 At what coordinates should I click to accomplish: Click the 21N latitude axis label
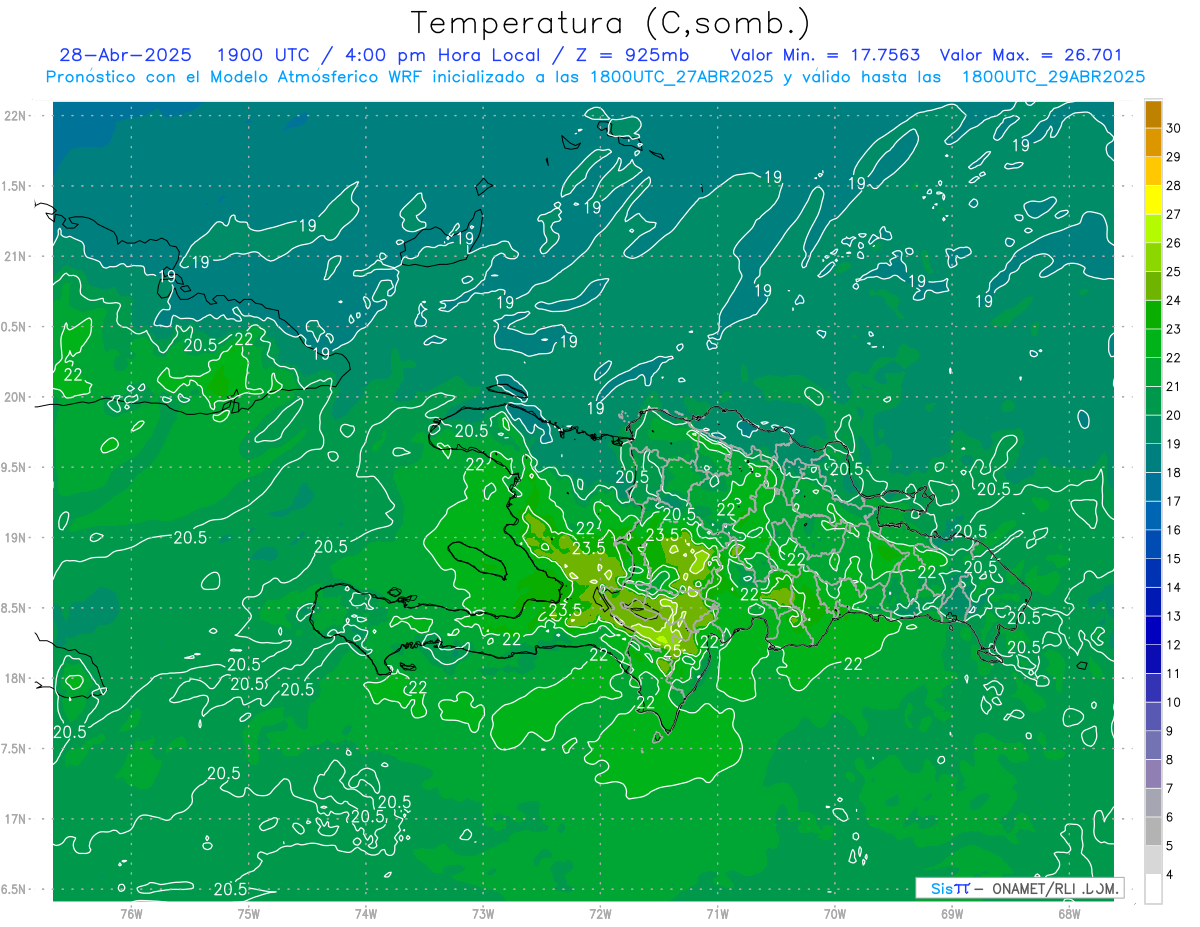tap(16, 257)
